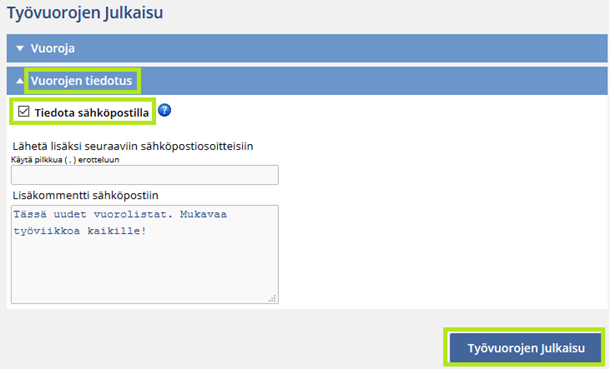Click the Tiedota sähköpostilla label text

click(92, 113)
